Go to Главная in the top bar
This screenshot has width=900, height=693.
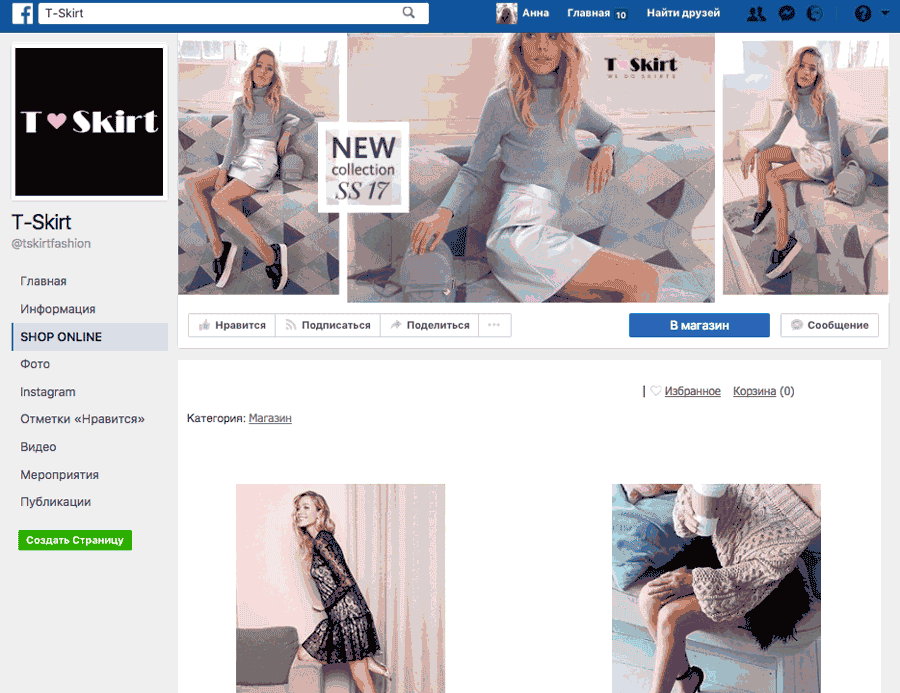588,13
